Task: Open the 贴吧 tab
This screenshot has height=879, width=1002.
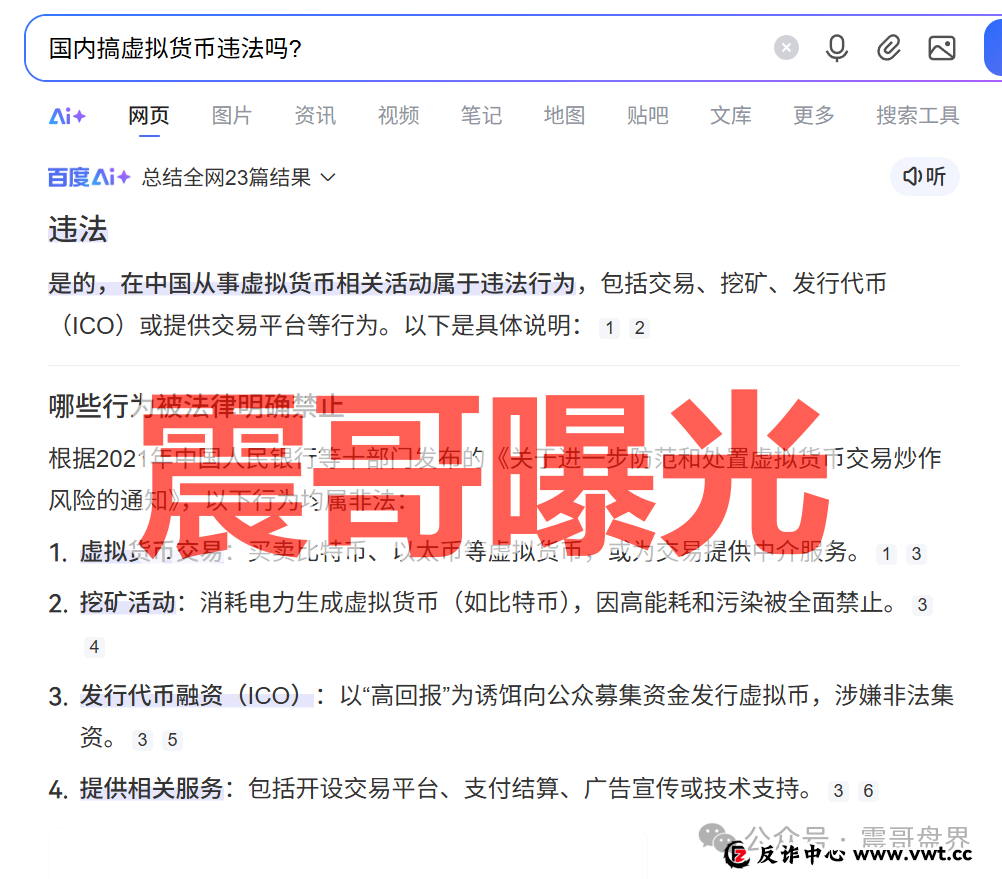Action: (647, 115)
